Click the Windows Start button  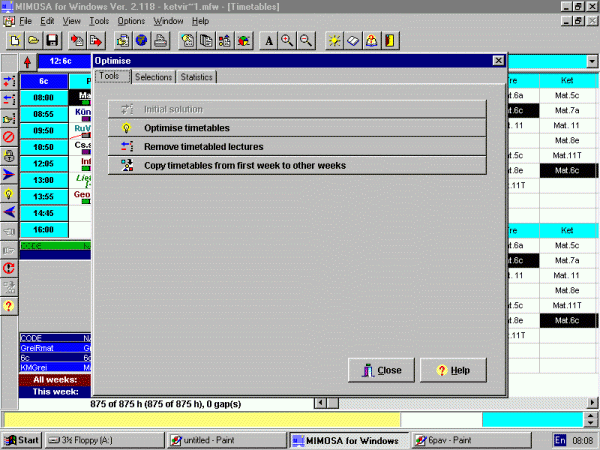tap(21, 440)
